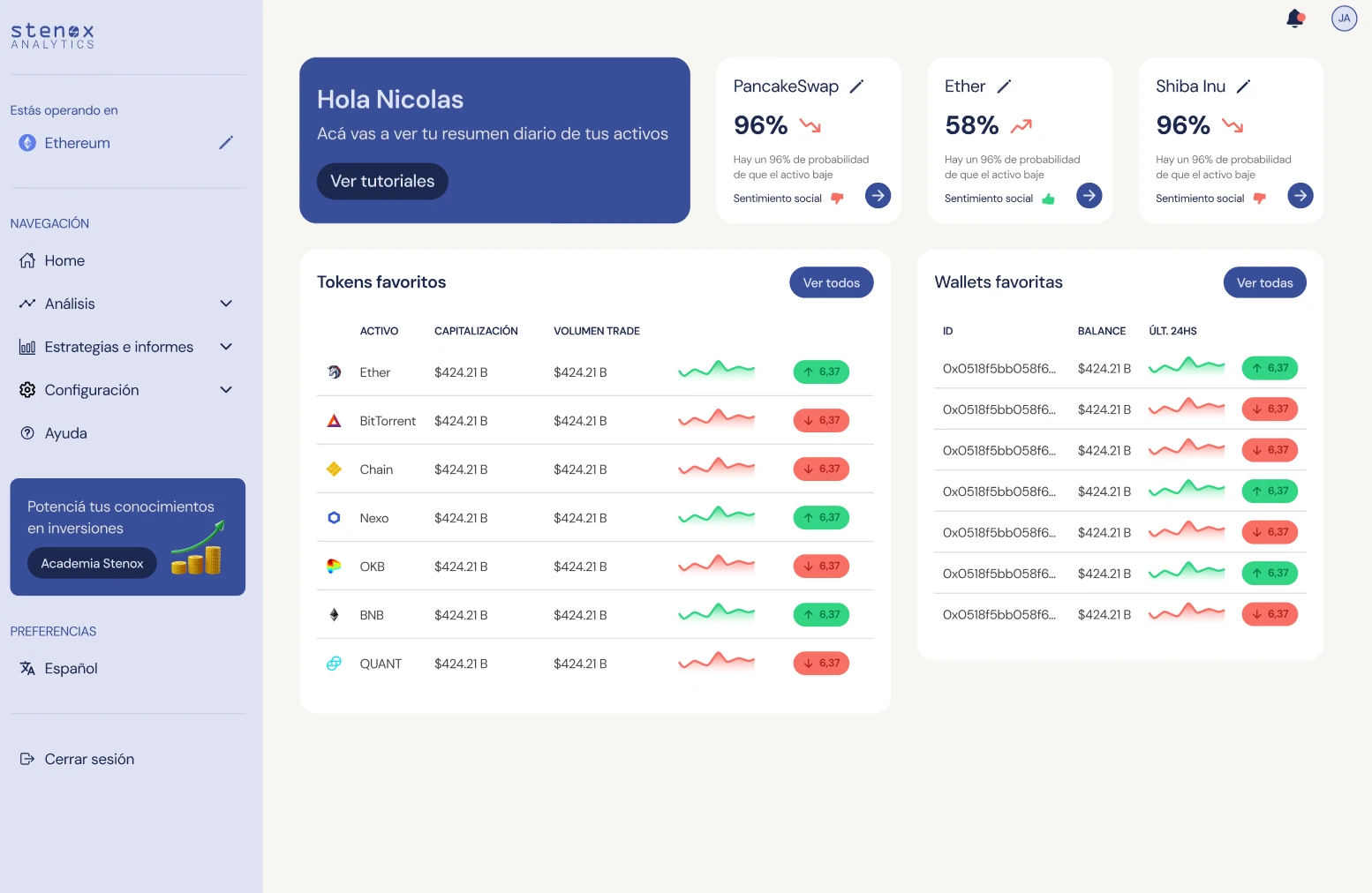Image resolution: width=1372 pixels, height=893 pixels.
Task: Click the Ether row green 6,37 badge
Action: pyautogui.click(x=821, y=371)
